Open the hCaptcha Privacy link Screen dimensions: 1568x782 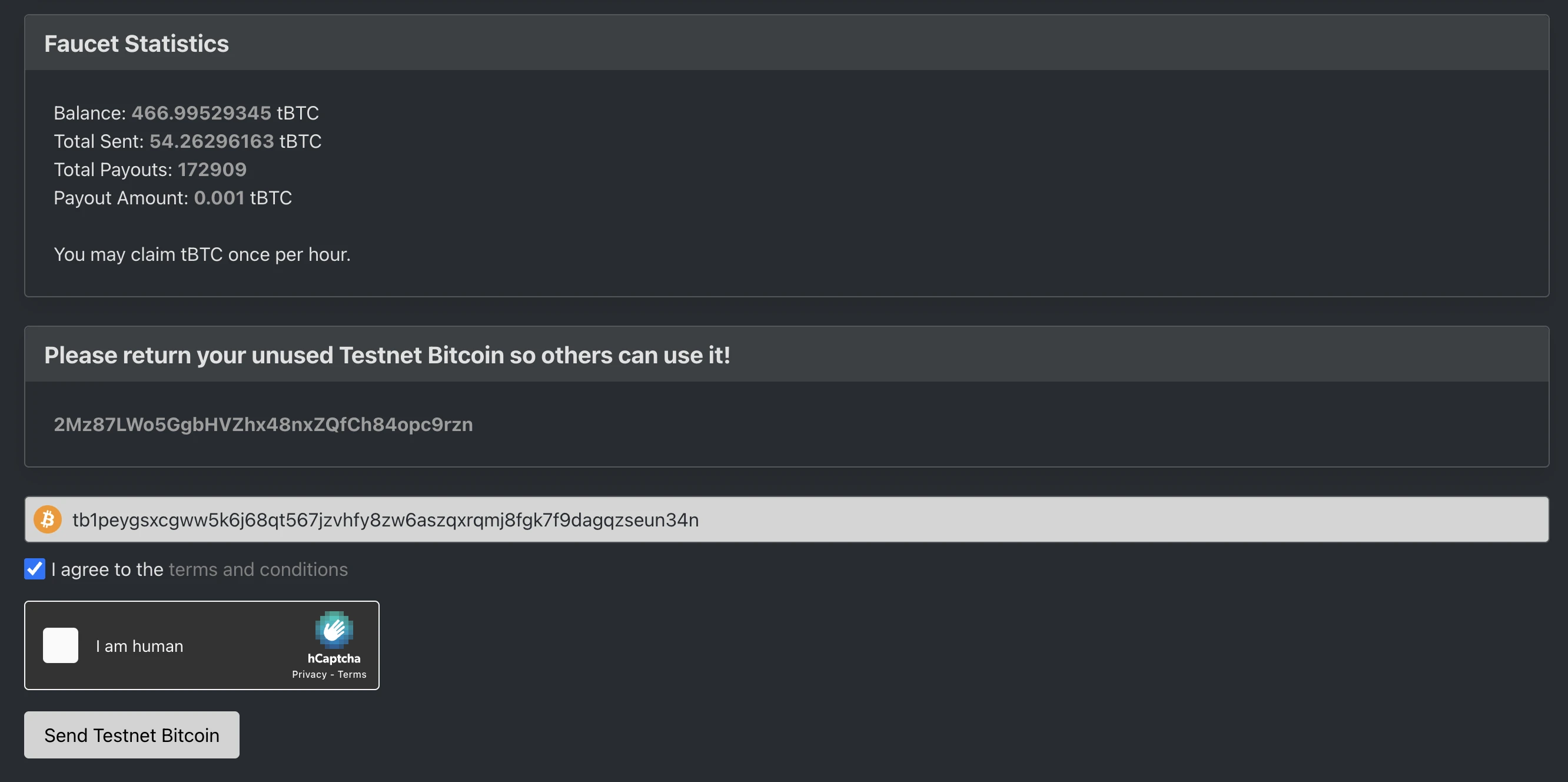coord(309,674)
